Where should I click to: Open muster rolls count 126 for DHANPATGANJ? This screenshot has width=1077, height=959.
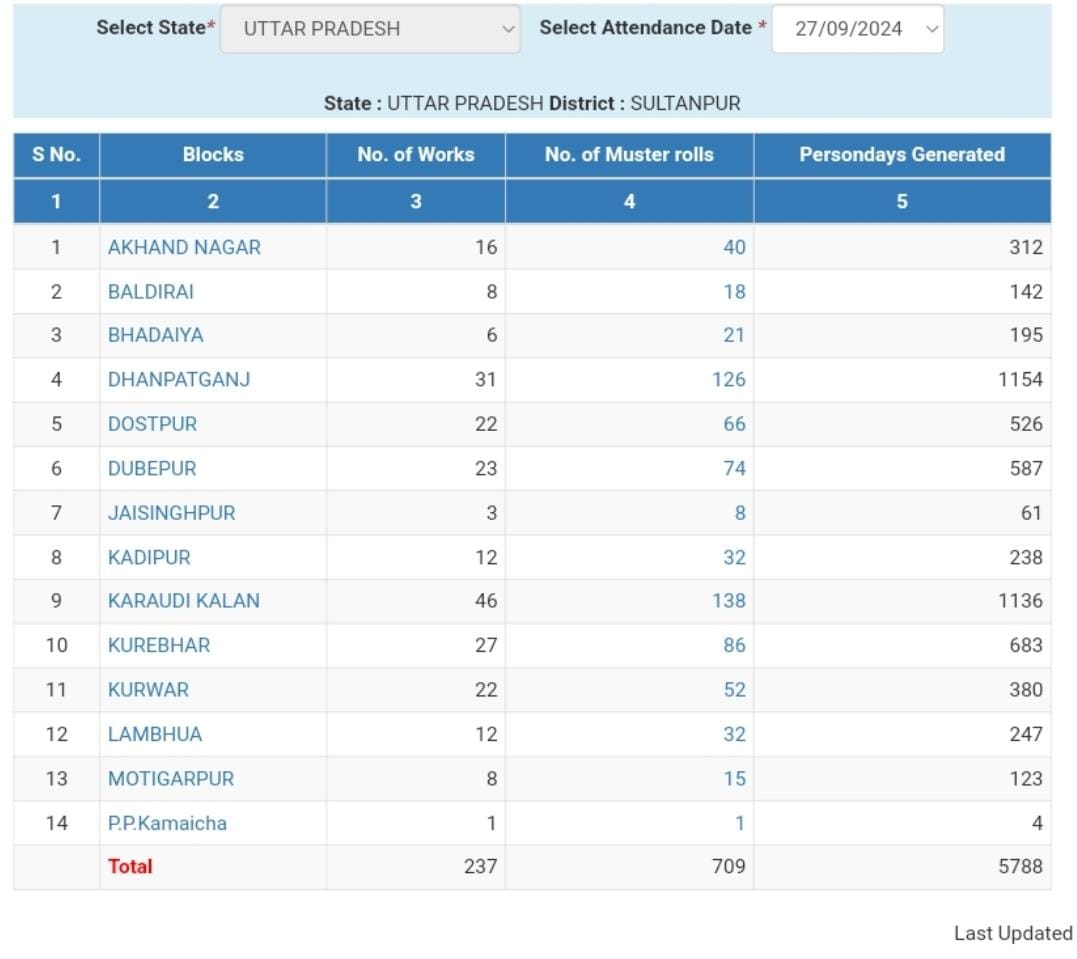click(728, 379)
